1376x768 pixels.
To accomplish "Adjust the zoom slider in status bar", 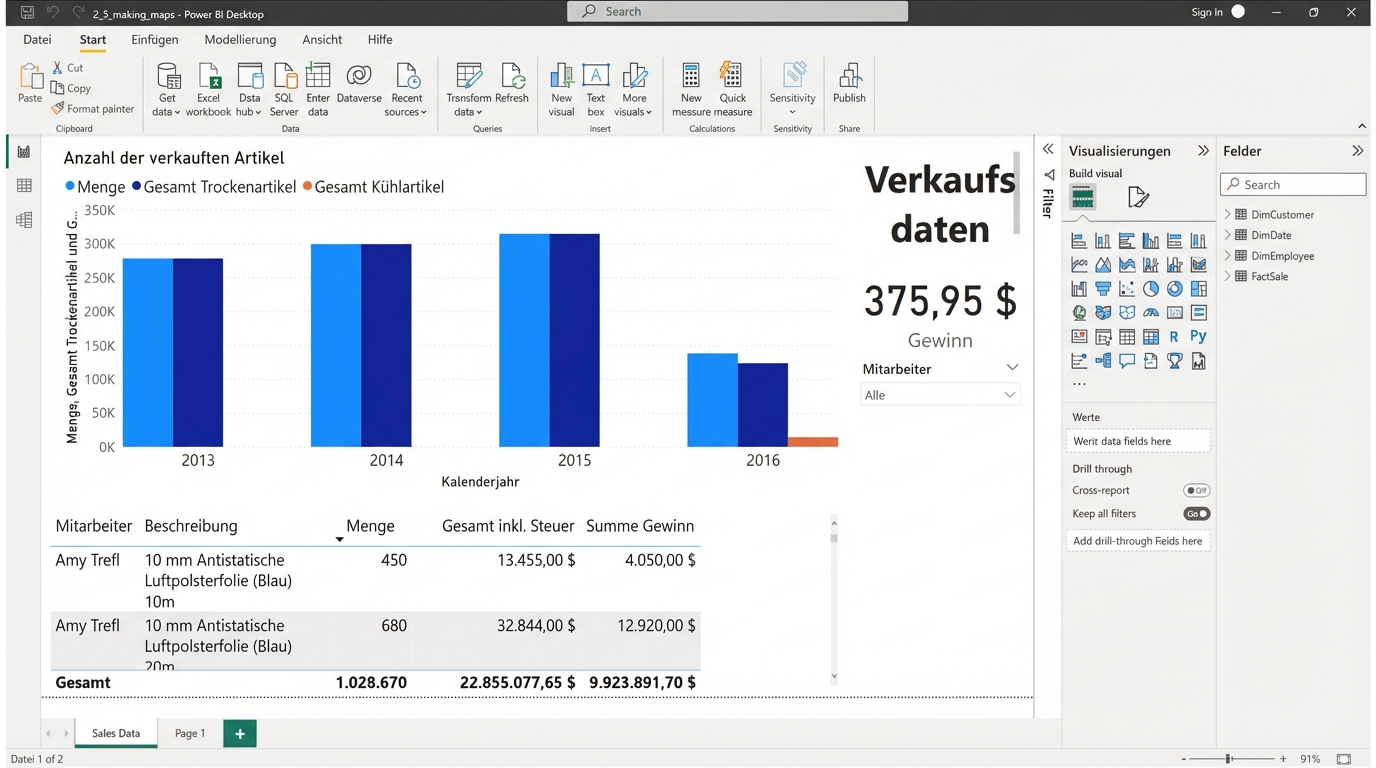I will (x=1229, y=760).
